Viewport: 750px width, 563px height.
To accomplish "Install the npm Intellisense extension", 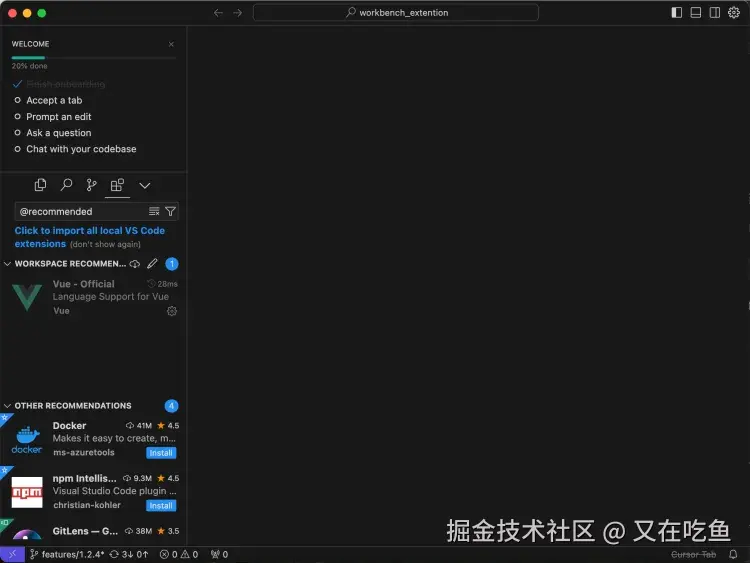I will [161, 506].
